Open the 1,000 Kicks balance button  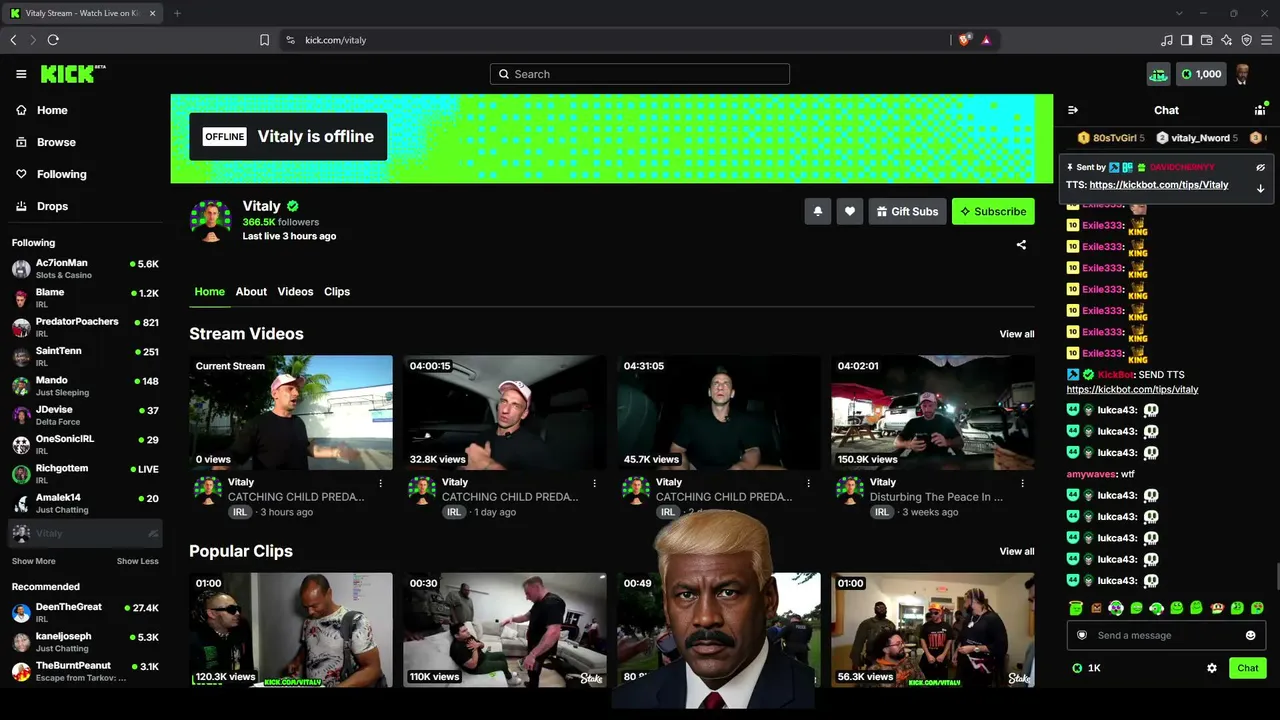1201,74
